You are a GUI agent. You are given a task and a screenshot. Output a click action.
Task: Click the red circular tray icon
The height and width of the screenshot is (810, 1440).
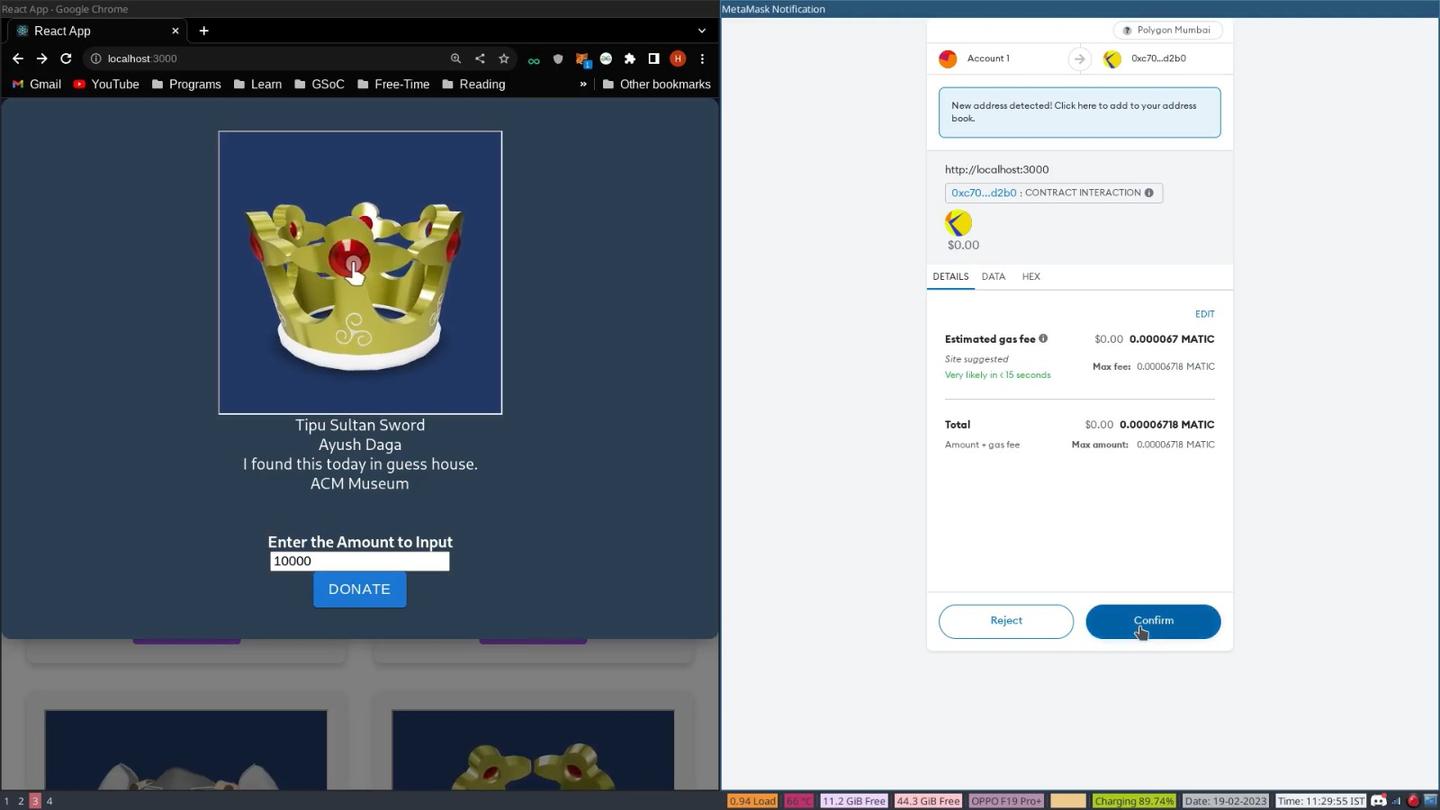click(x=1413, y=801)
